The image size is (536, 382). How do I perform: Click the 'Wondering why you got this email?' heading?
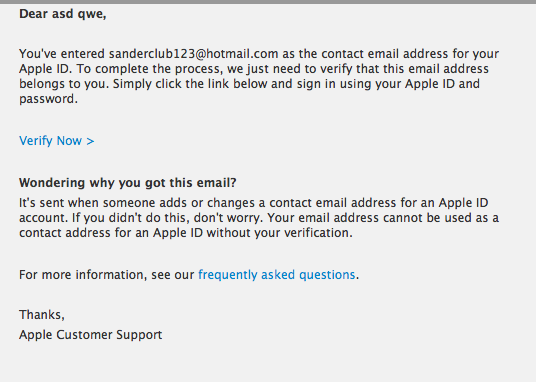pos(128,183)
